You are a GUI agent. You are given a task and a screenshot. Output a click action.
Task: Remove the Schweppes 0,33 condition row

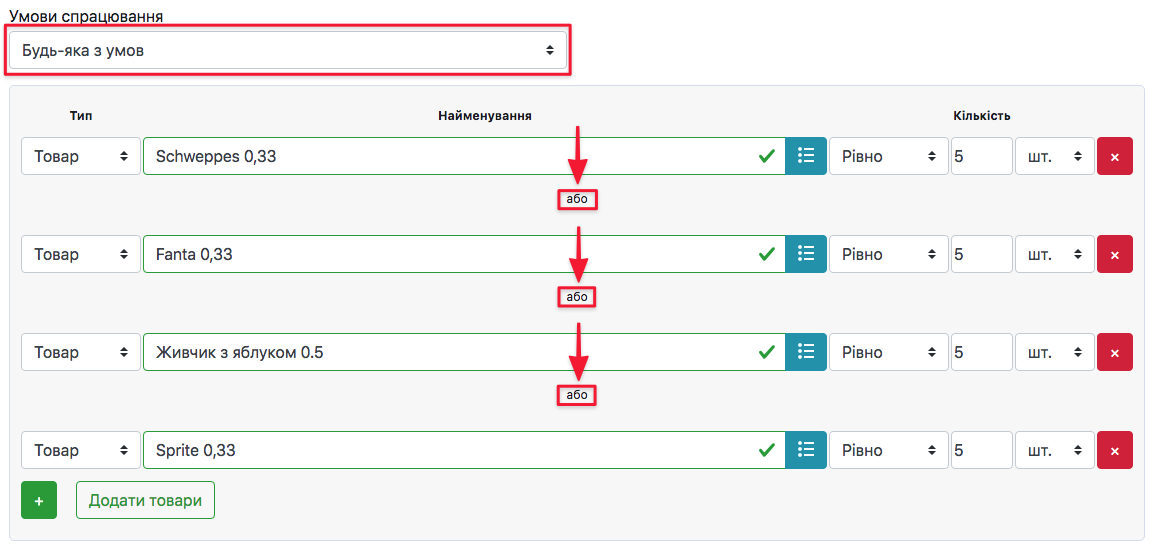point(1115,156)
